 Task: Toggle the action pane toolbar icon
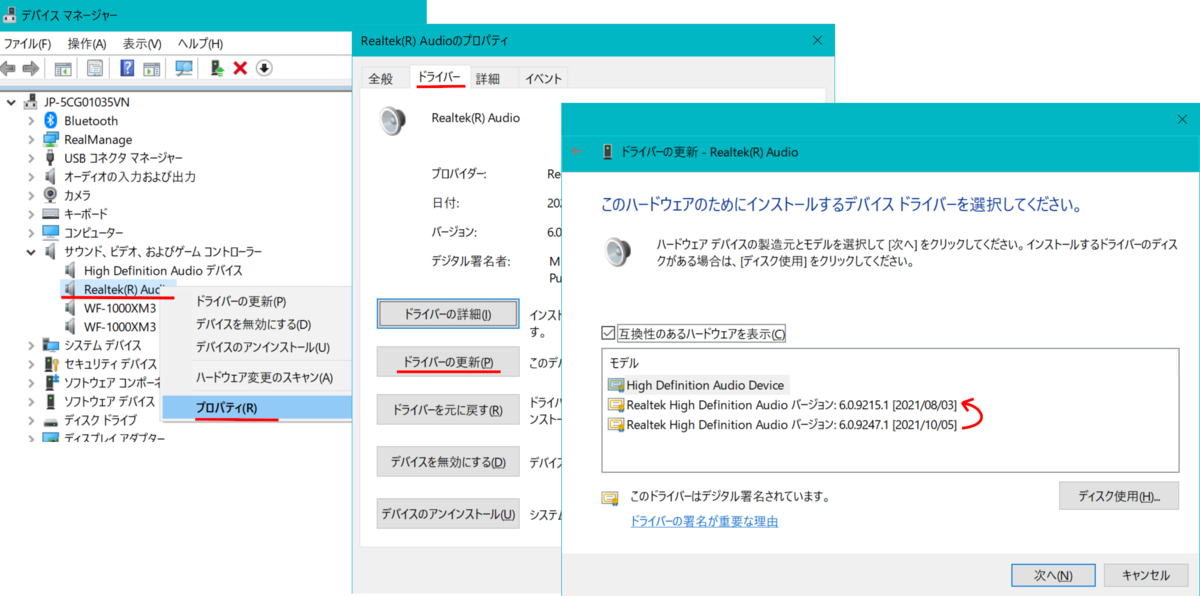pyautogui.click(x=151, y=68)
